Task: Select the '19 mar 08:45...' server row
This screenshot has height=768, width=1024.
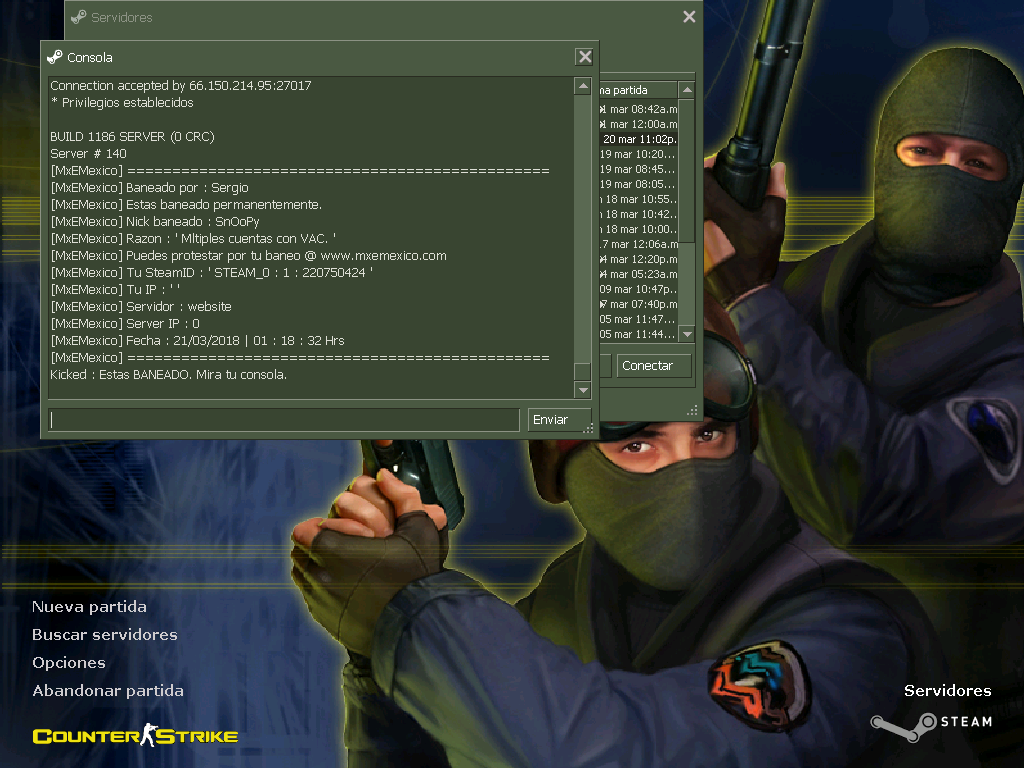Action: click(638, 169)
